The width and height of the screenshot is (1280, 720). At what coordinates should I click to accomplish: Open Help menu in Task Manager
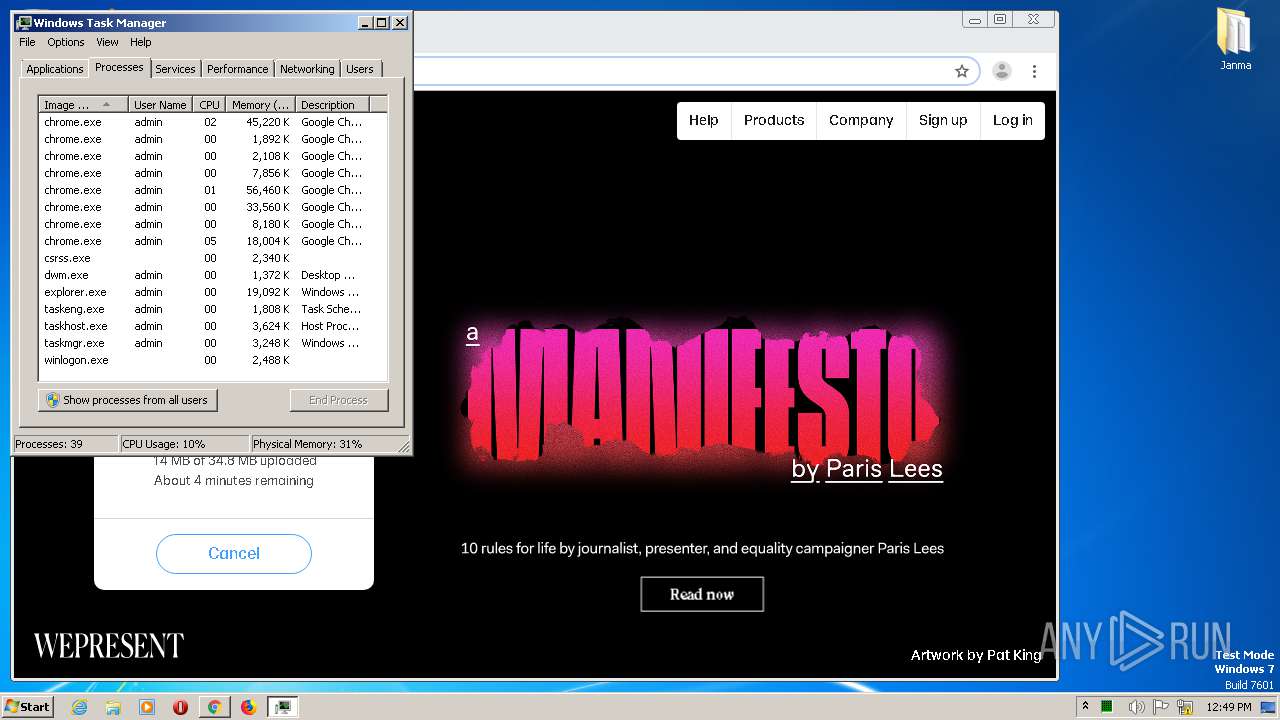tap(141, 42)
